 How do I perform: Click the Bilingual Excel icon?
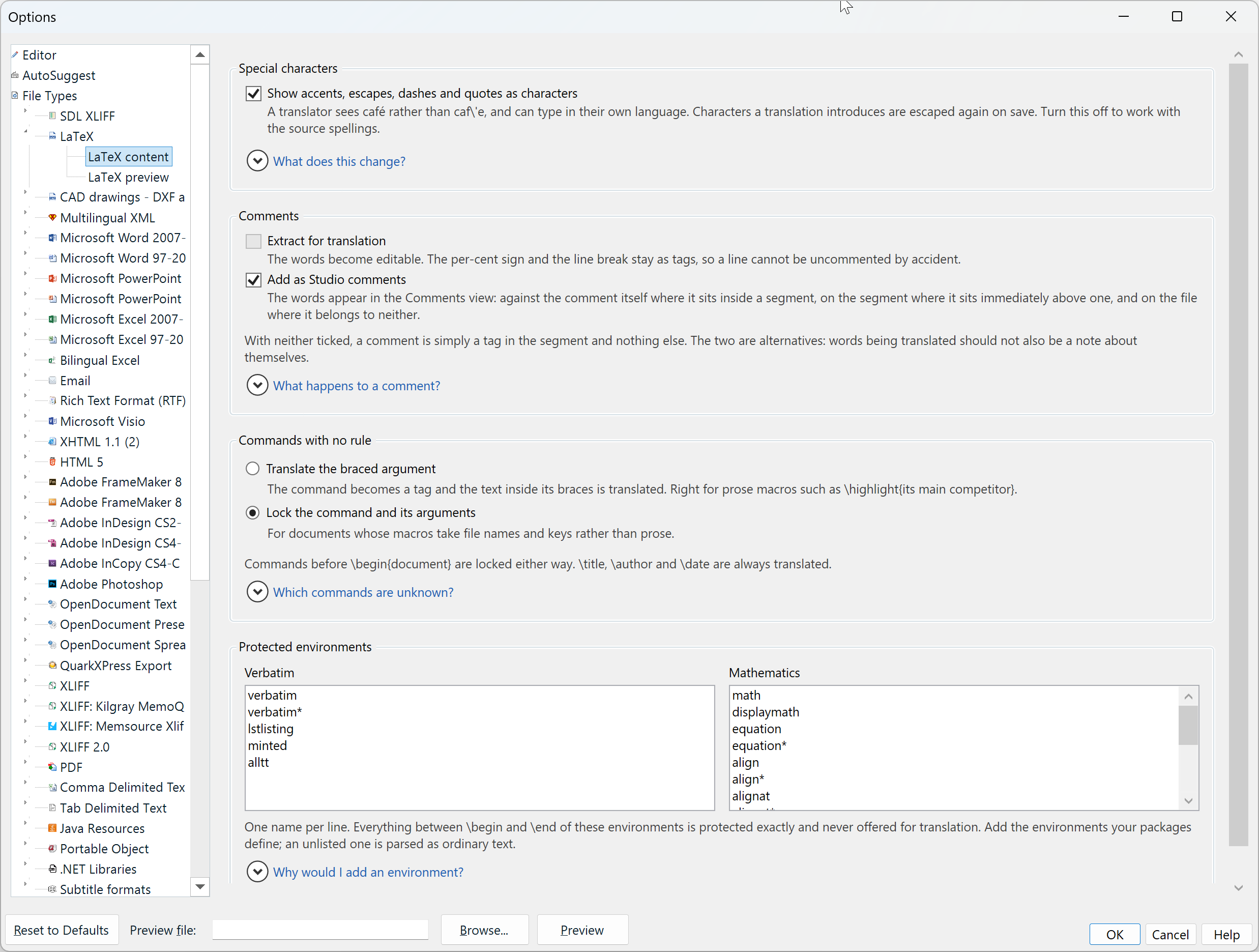(52, 360)
